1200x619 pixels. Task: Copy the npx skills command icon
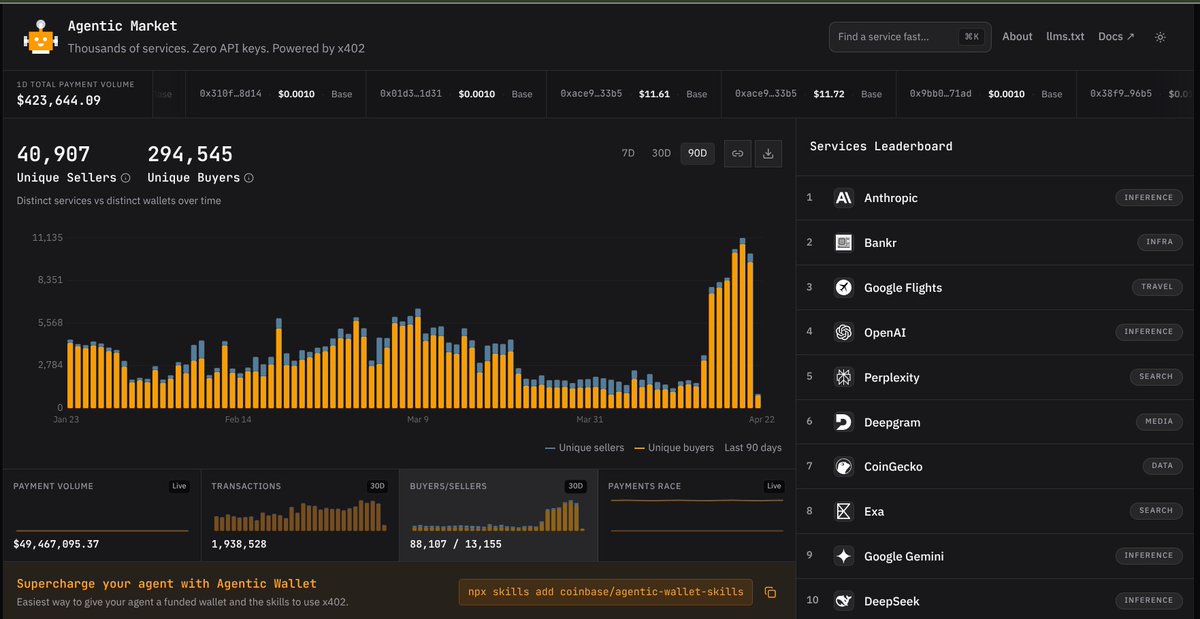770,592
